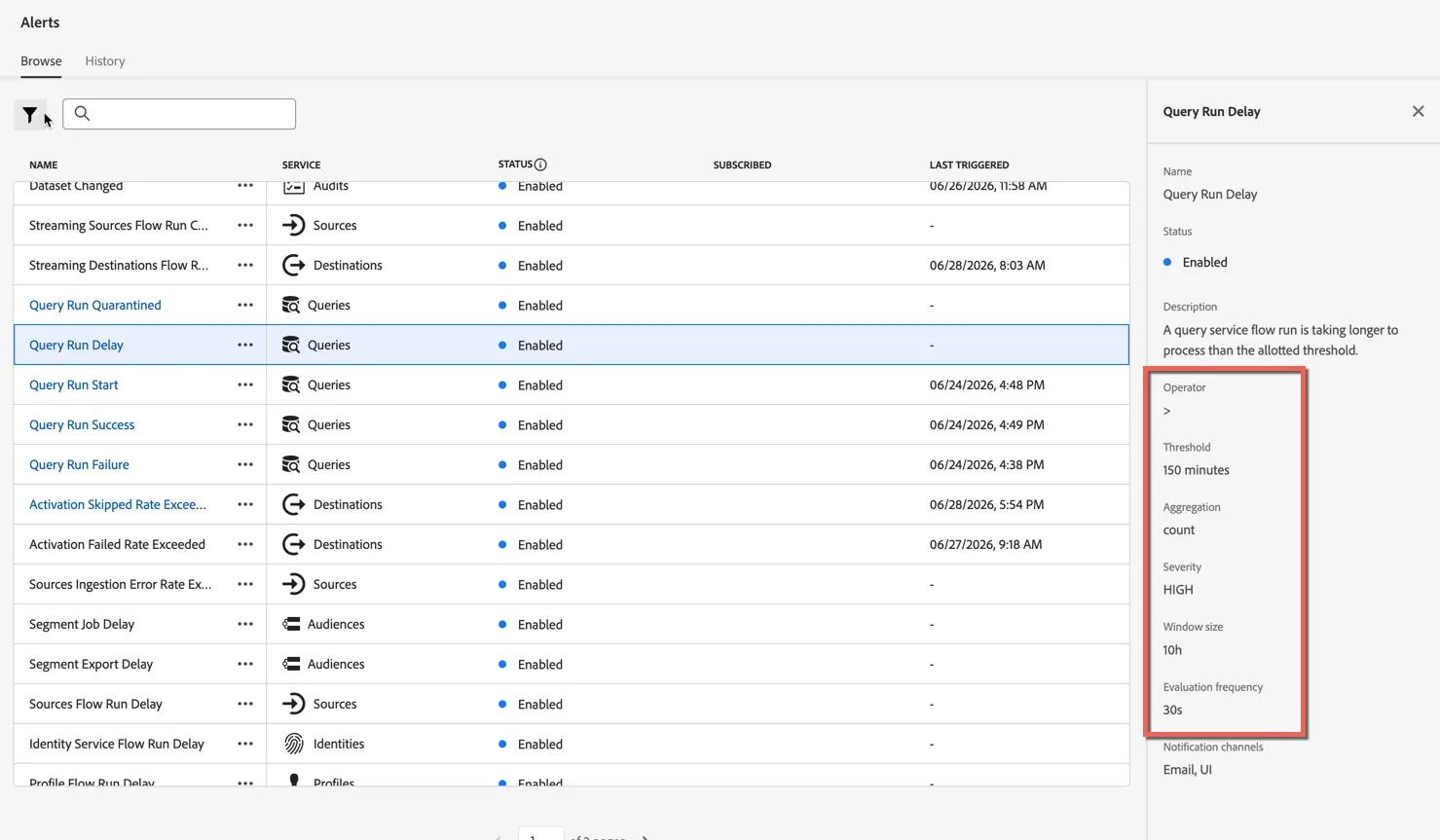Click the Sources icon in Sources Flow Run Delay row
1440x840 pixels.
293,704
